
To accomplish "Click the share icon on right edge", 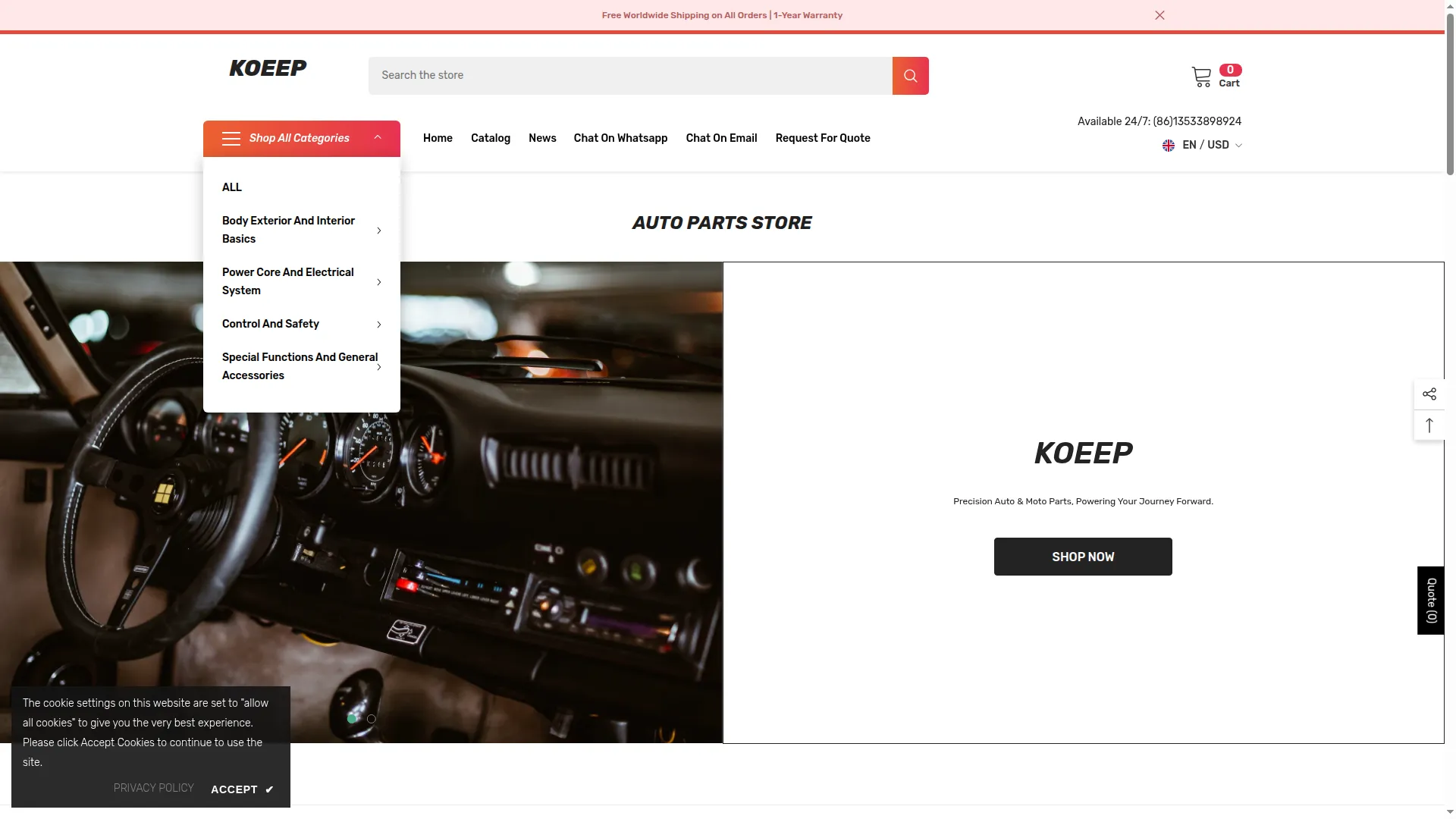I will (1429, 394).
